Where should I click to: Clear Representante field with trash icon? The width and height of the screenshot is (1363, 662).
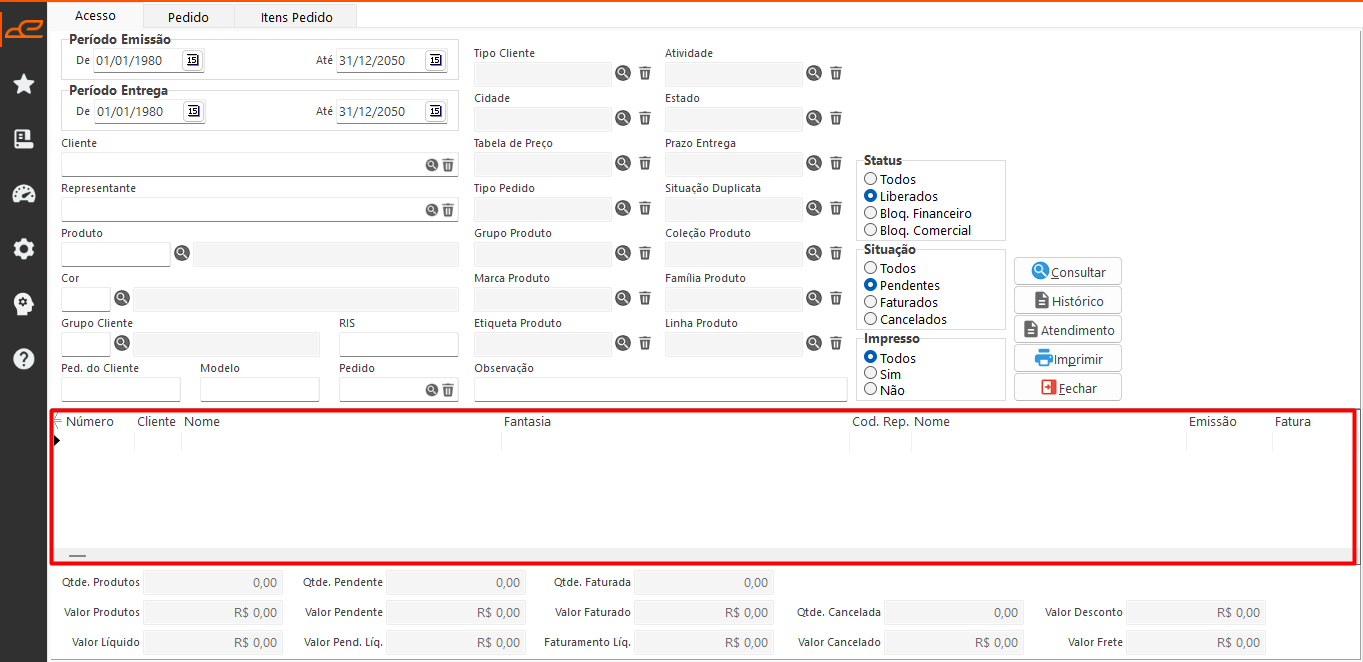[448, 210]
